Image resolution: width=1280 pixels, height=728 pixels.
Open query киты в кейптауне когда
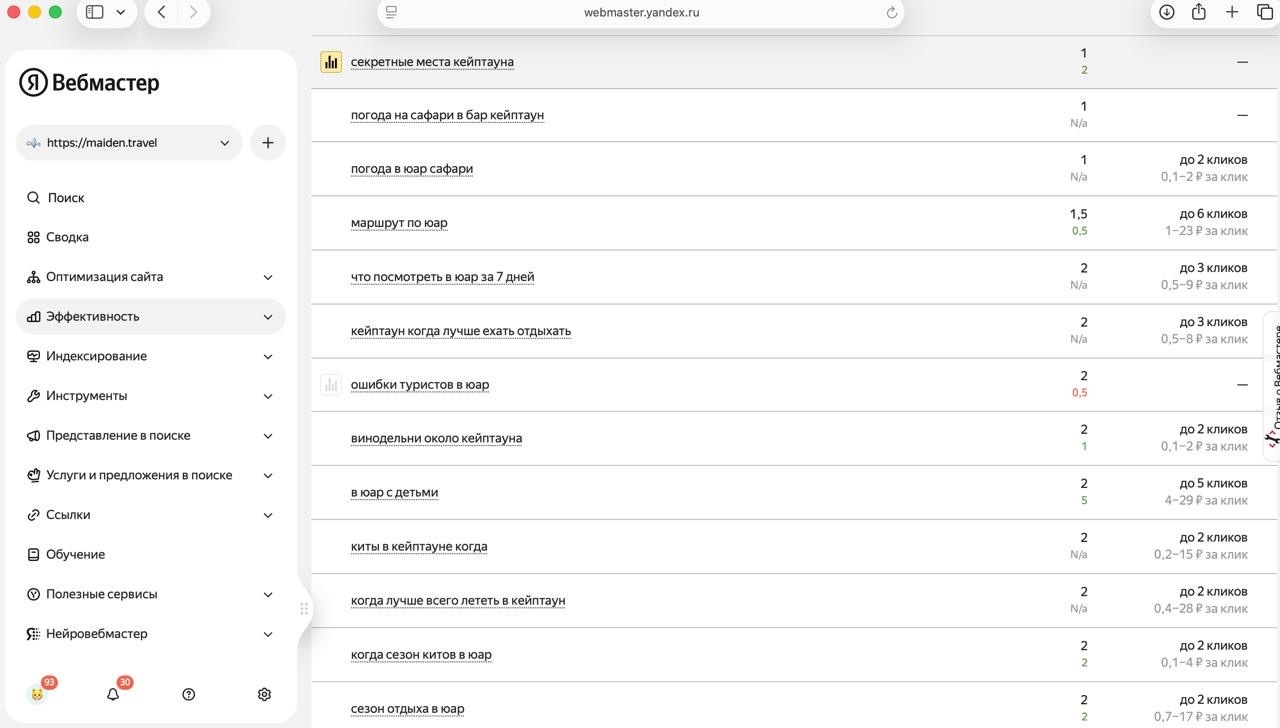point(419,546)
